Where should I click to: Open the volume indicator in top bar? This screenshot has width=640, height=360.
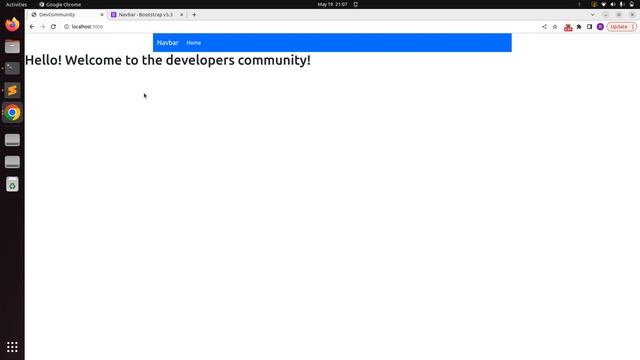coord(613,4)
